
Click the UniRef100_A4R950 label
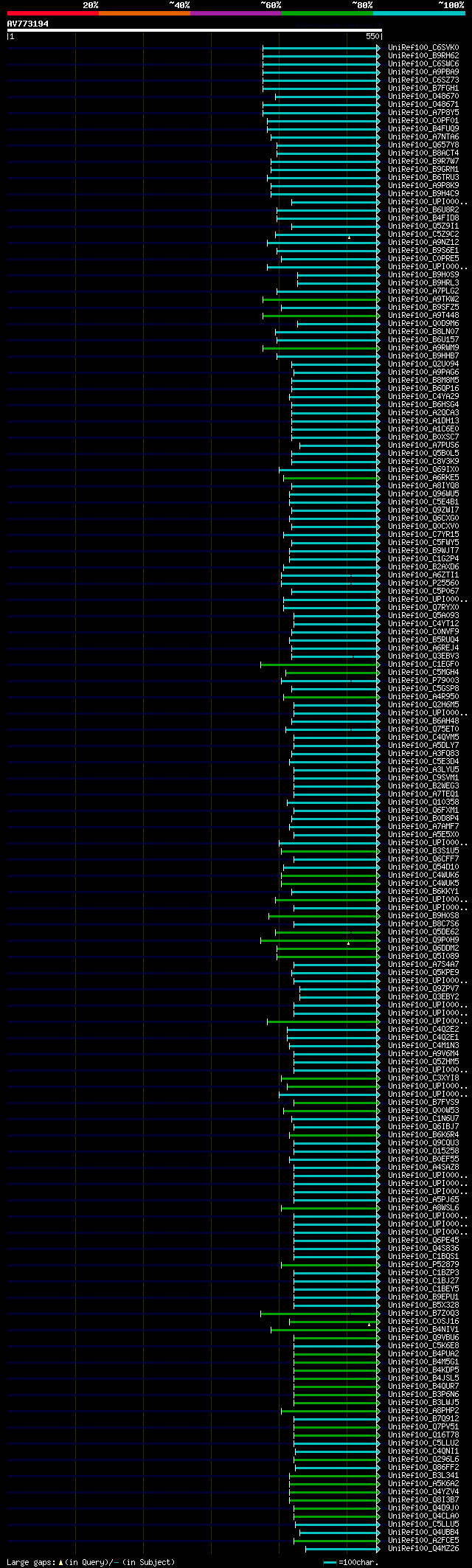tap(423, 697)
